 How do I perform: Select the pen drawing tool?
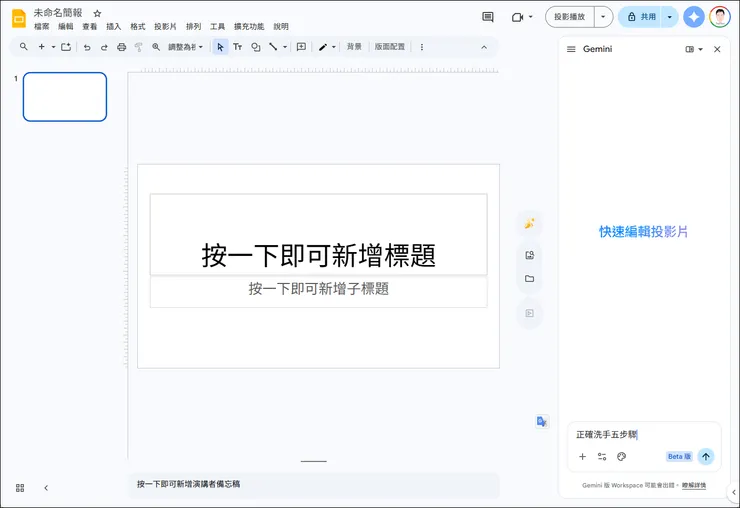click(x=323, y=47)
